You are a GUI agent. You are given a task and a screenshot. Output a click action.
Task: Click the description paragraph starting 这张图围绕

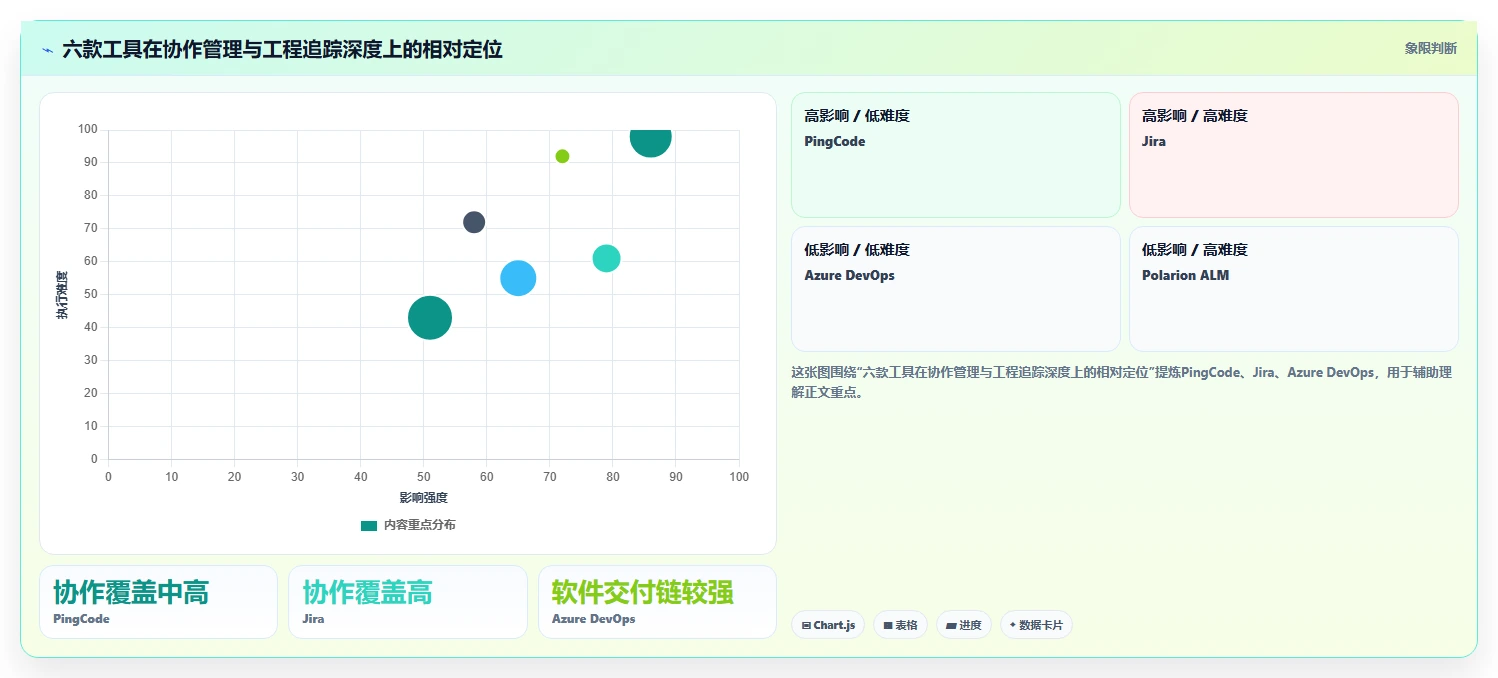pyautogui.click(x=1121, y=382)
